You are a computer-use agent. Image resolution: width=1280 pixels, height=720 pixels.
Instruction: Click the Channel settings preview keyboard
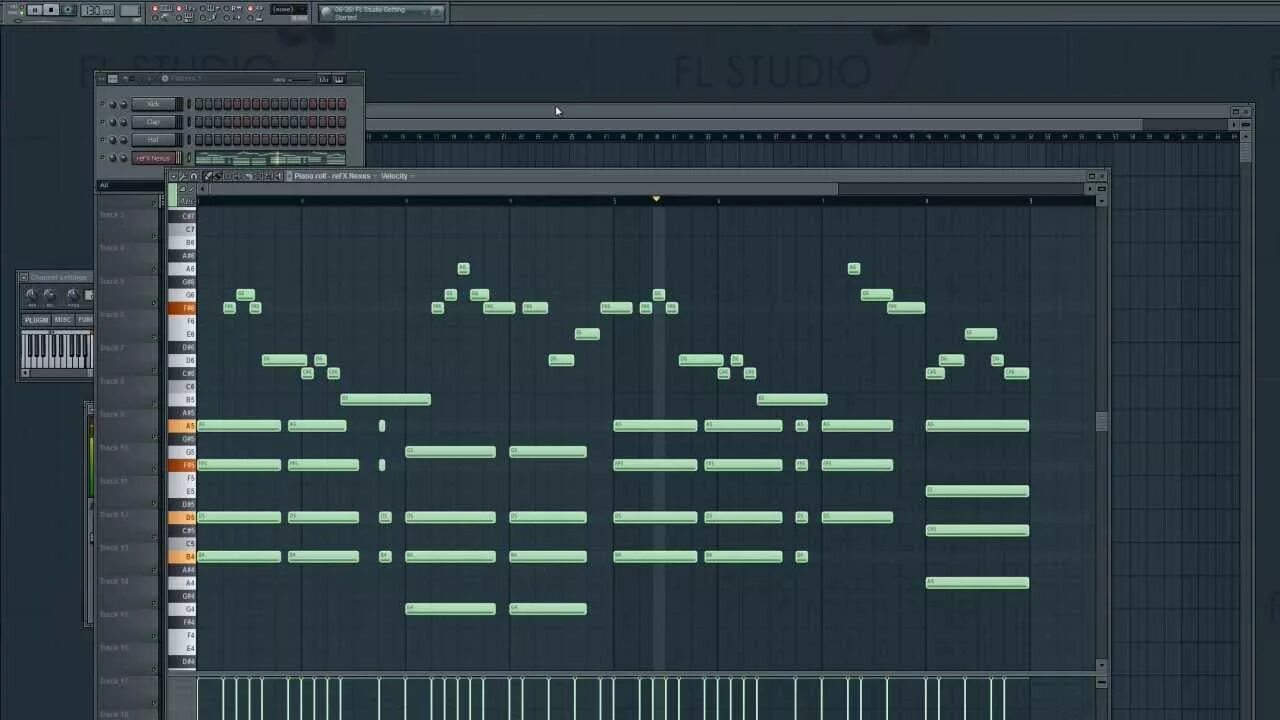[57, 350]
